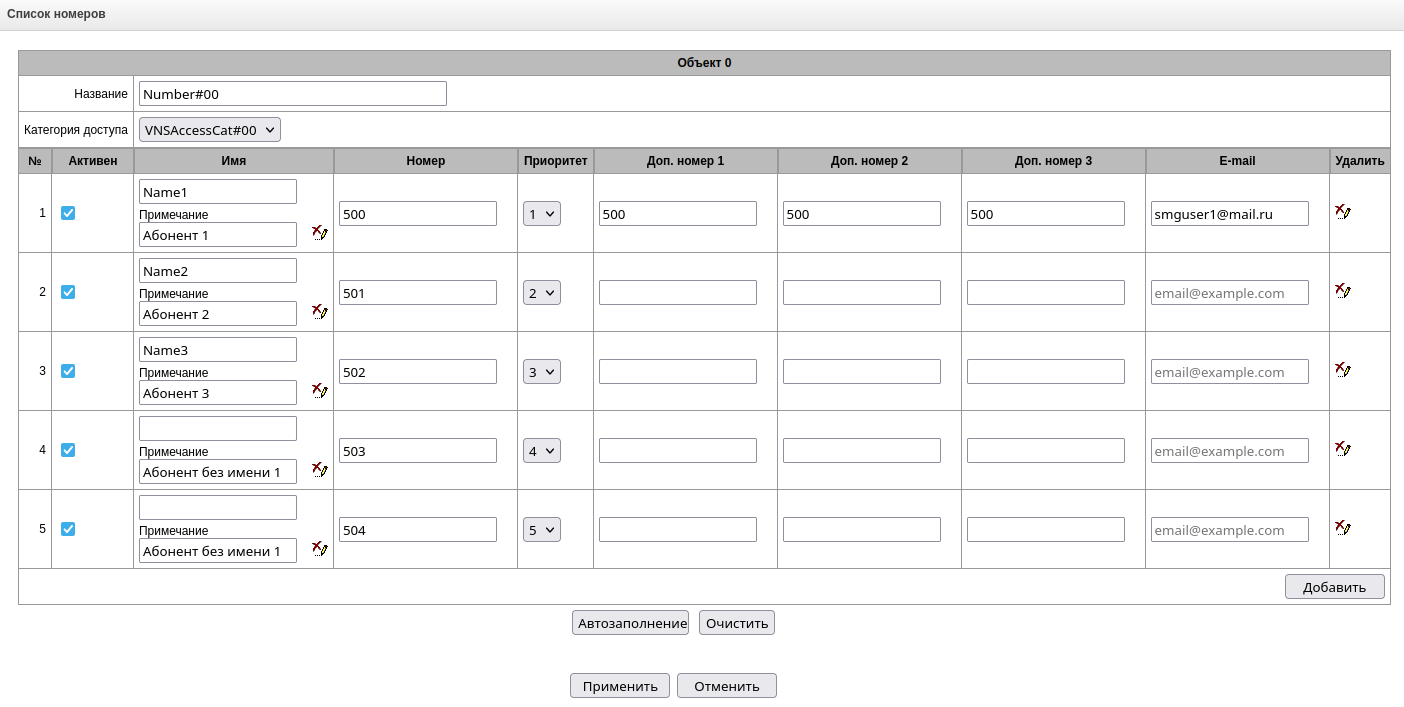This screenshot has height=707, width=1404.
Task: Click the clear-note icon in row 4
Action: (x=320, y=470)
